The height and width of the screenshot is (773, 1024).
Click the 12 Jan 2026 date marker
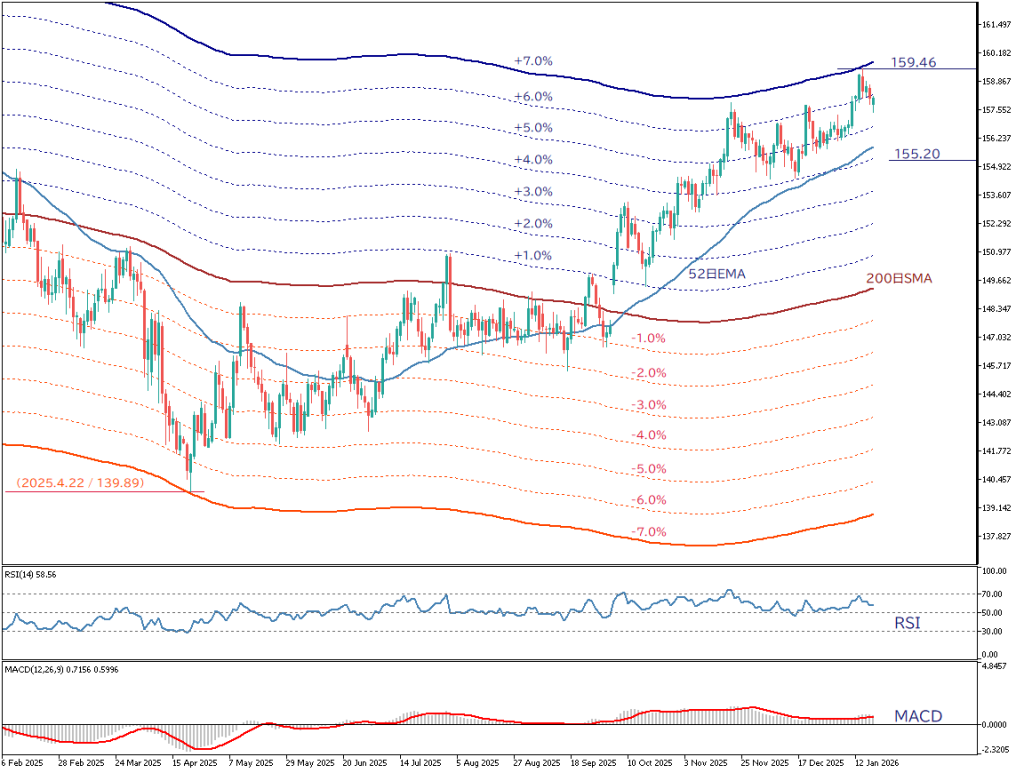click(x=877, y=762)
